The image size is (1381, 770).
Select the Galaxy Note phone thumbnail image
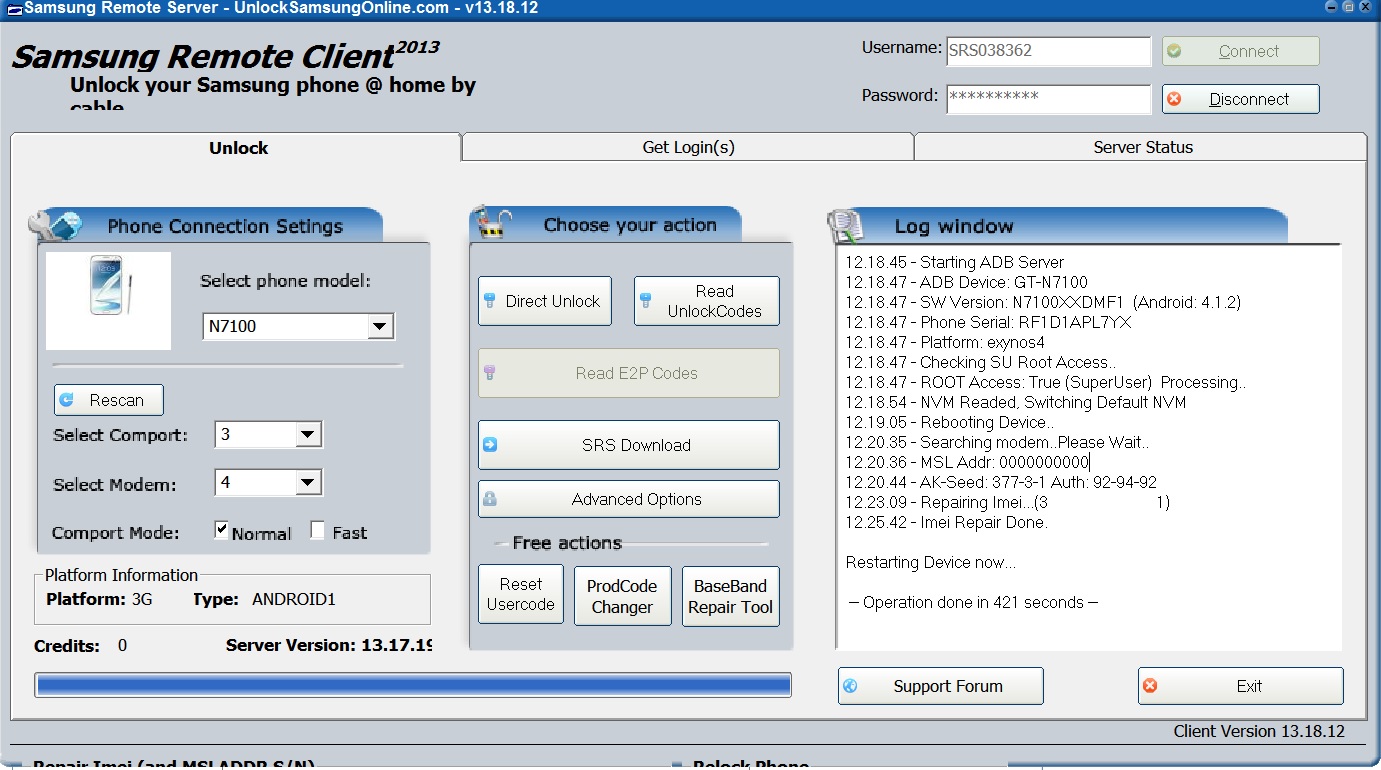(x=109, y=301)
